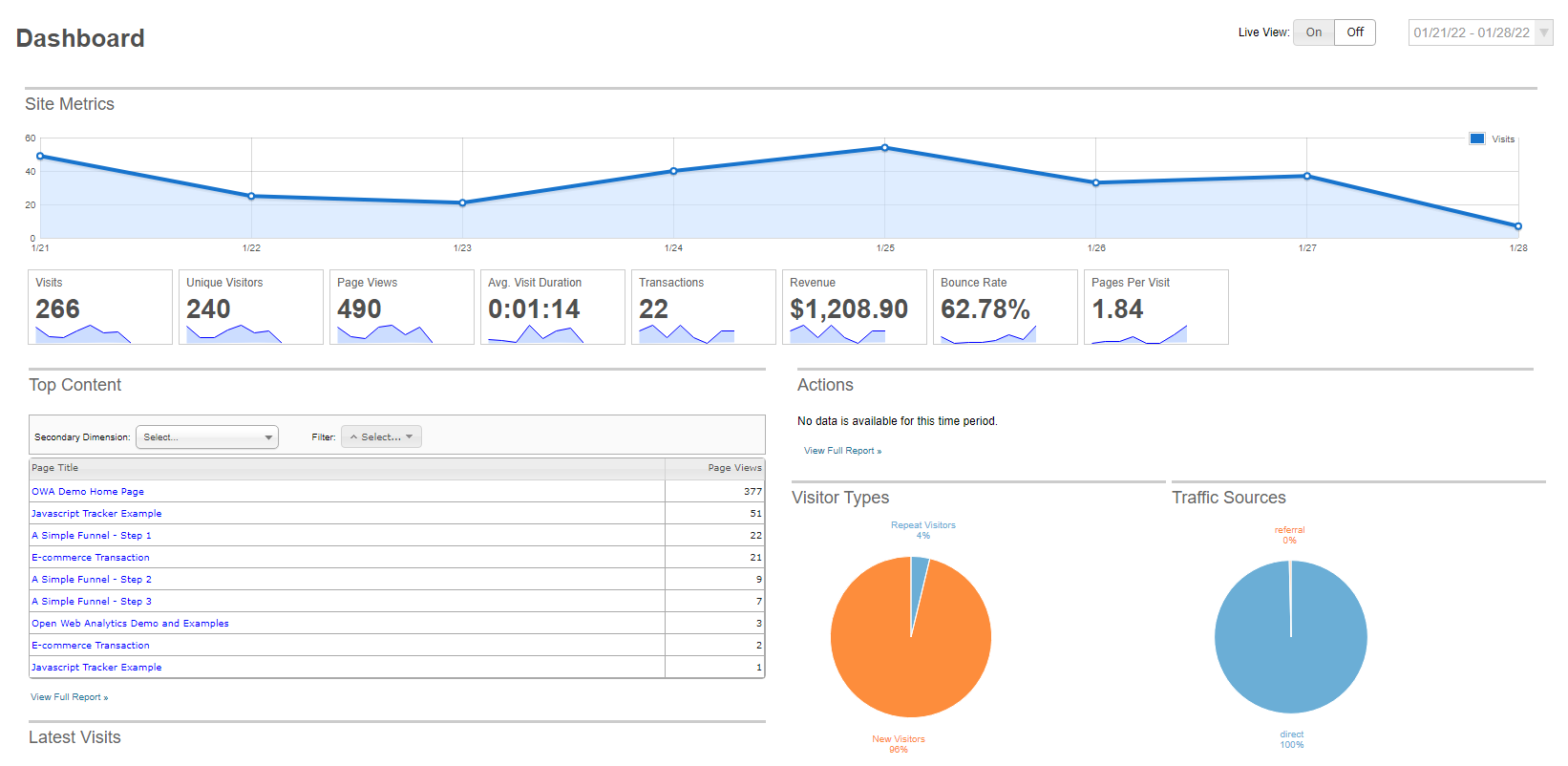Open the date range dropdown arrow

click(1544, 32)
